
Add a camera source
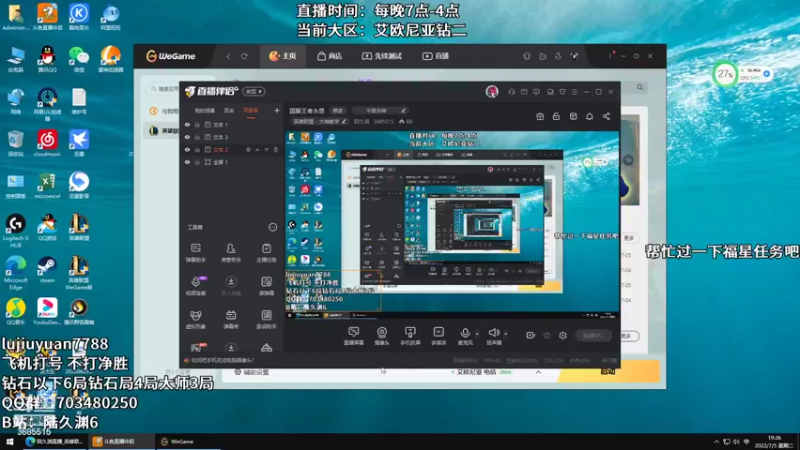pos(382,336)
